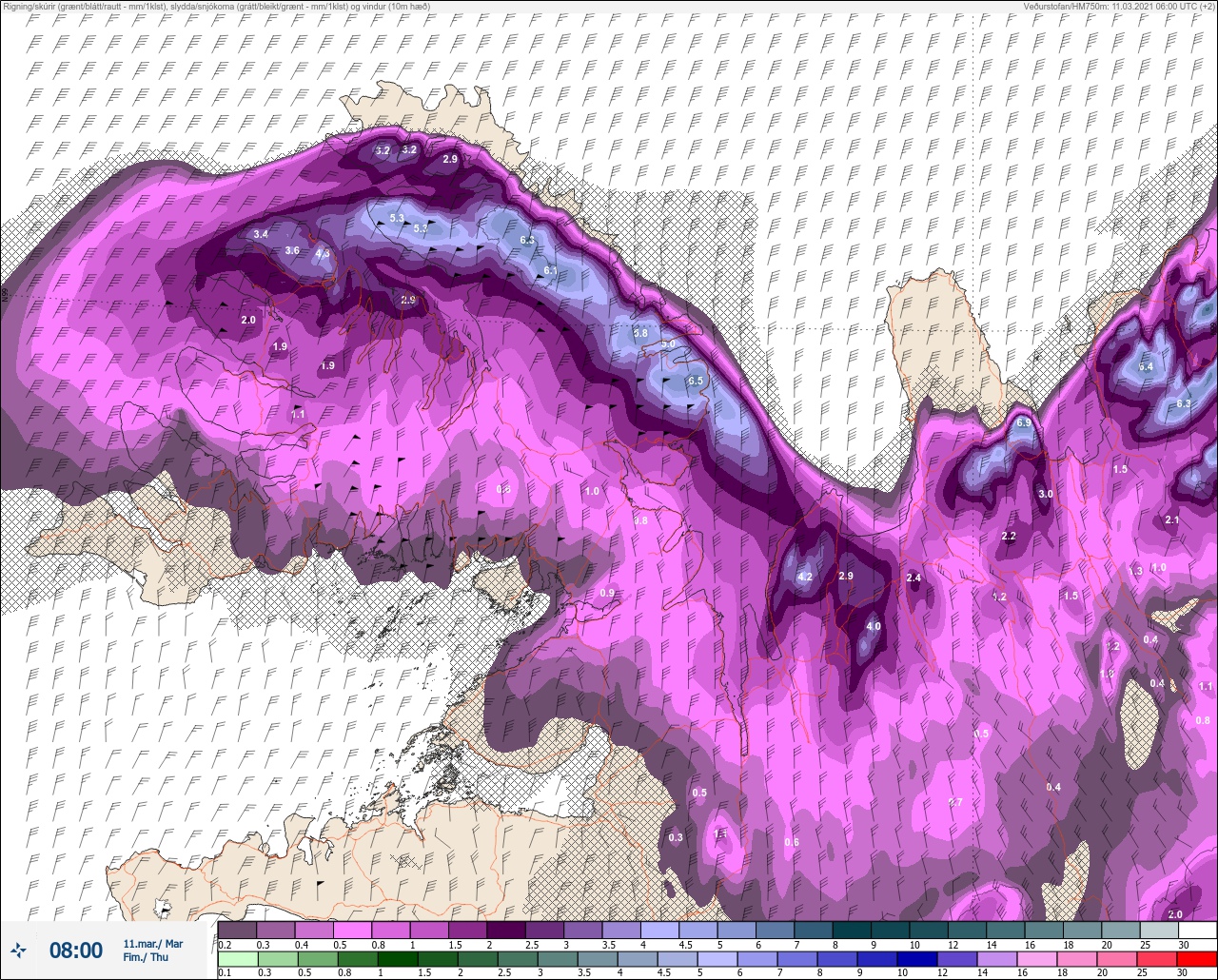Click the 4.2 precipitation value on map
The image size is (1218, 980).
[x=805, y=577]
